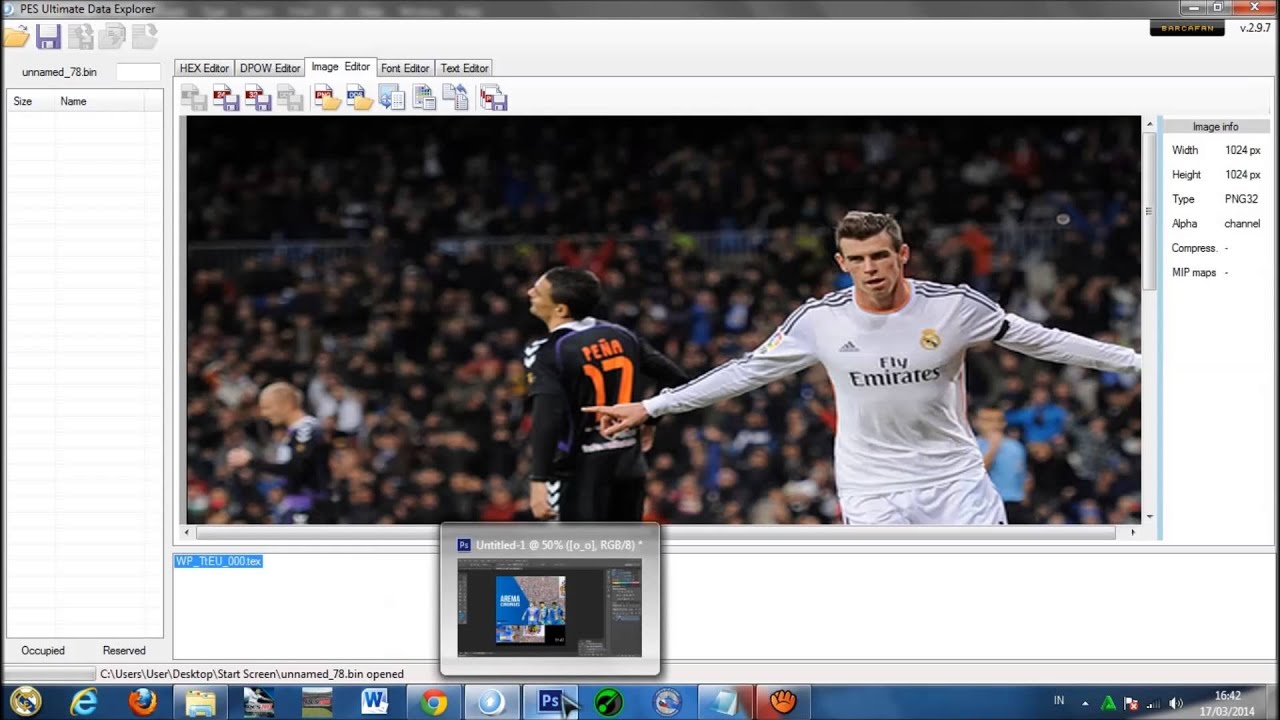Click the color palette table icon
The width and height of the screenshot is (1280, 720).
pyautogui.click(x=424, y=97)
